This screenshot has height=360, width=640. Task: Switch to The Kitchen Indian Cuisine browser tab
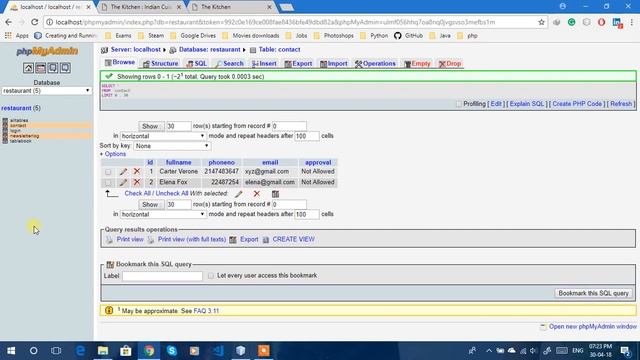[141, 7]
